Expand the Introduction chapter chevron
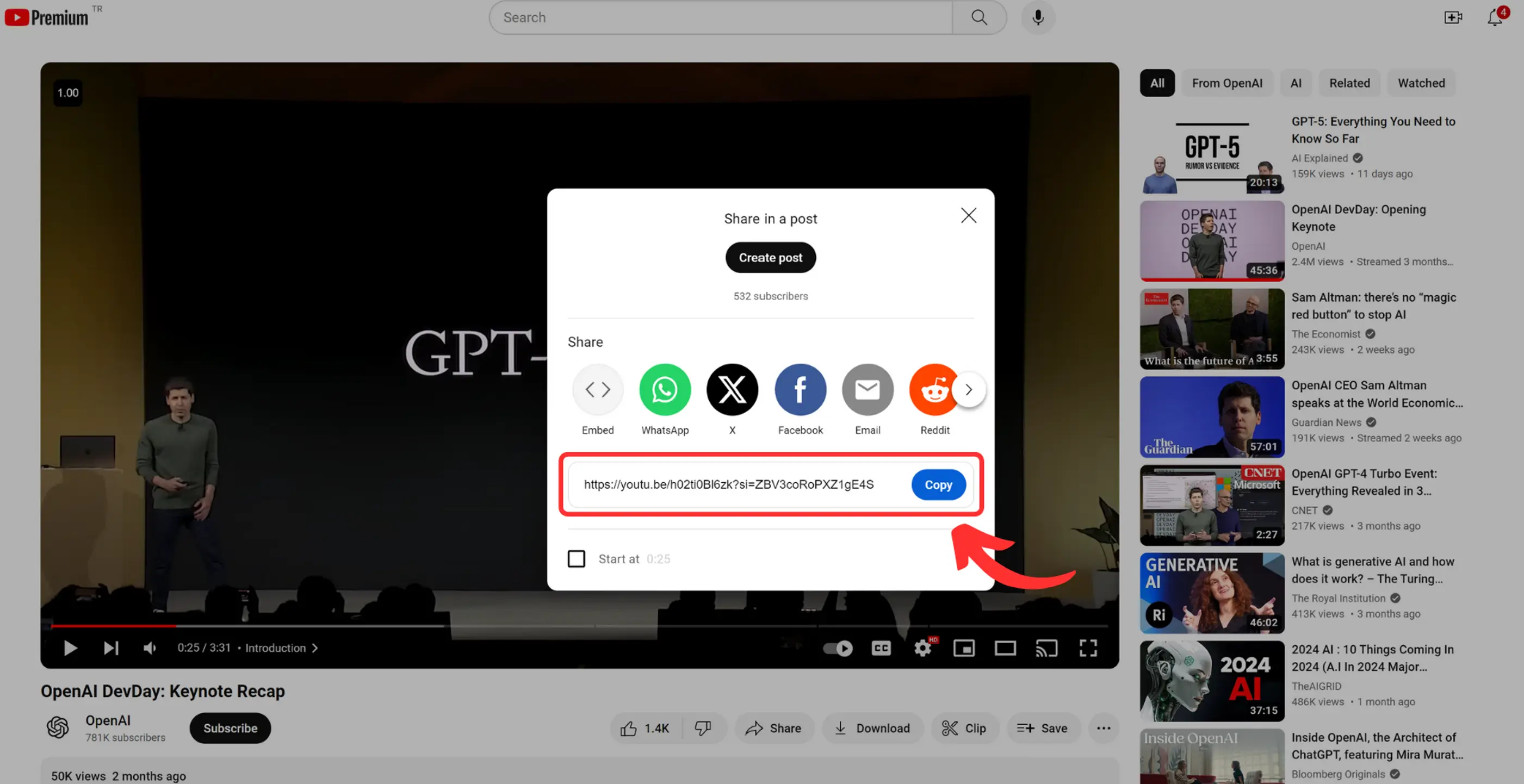Screen dimensions: 1524x784 pyautogui.click(x=315, y=648)
